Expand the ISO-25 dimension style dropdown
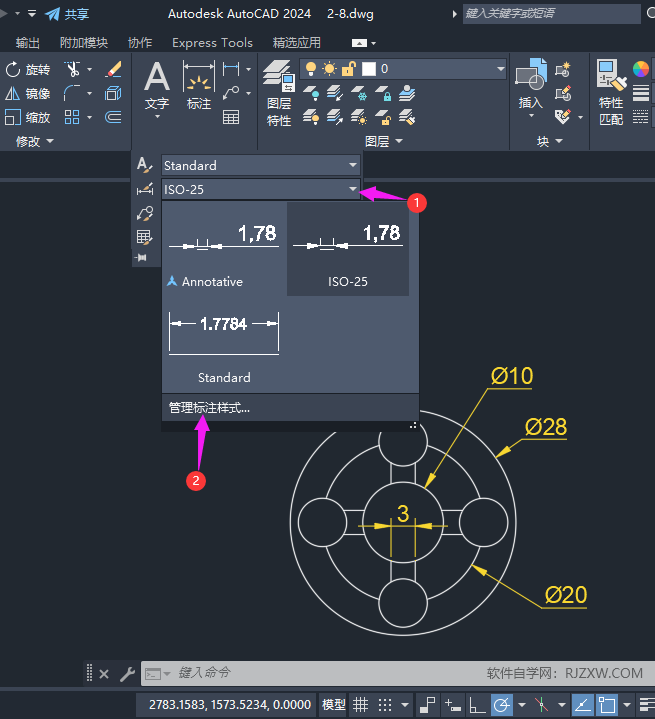This screenshot has height=719, width=655. point(352,189)
